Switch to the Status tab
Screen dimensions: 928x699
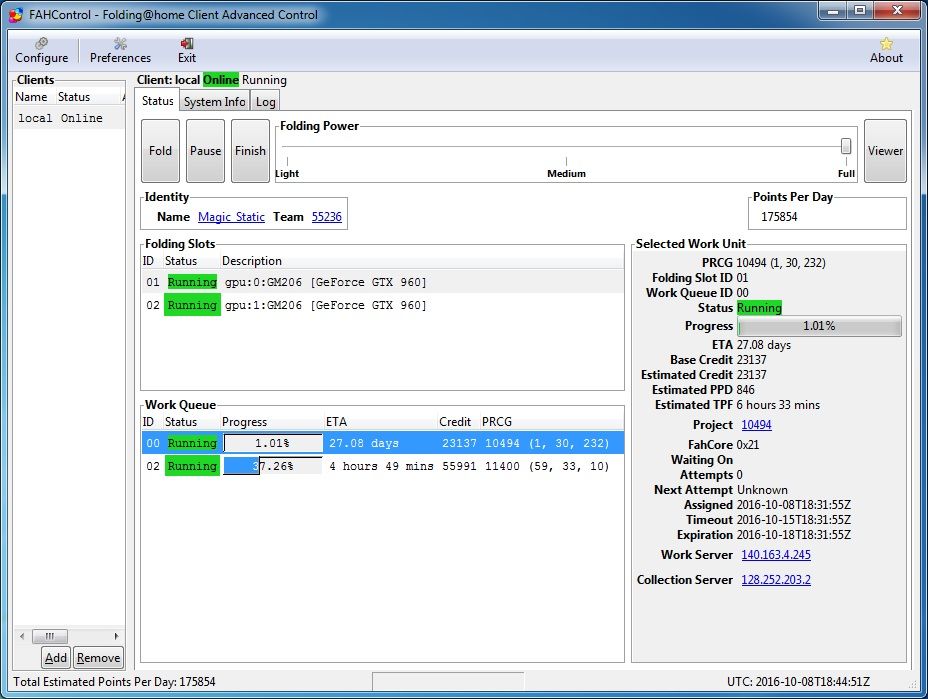pyautogui.click(x=157, y=101)
